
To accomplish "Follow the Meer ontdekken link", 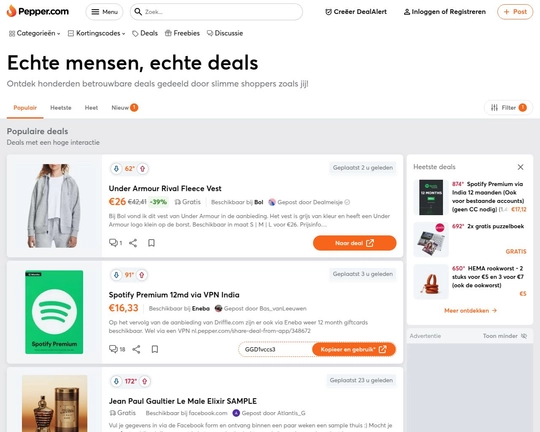I will [470, 310].
